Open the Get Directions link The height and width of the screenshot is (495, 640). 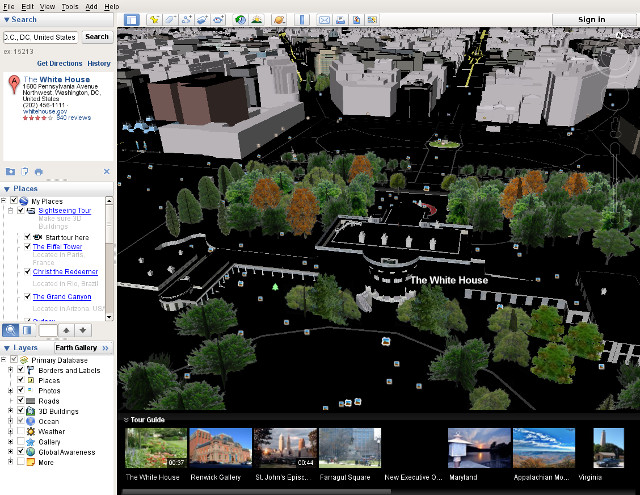point(59,63)
